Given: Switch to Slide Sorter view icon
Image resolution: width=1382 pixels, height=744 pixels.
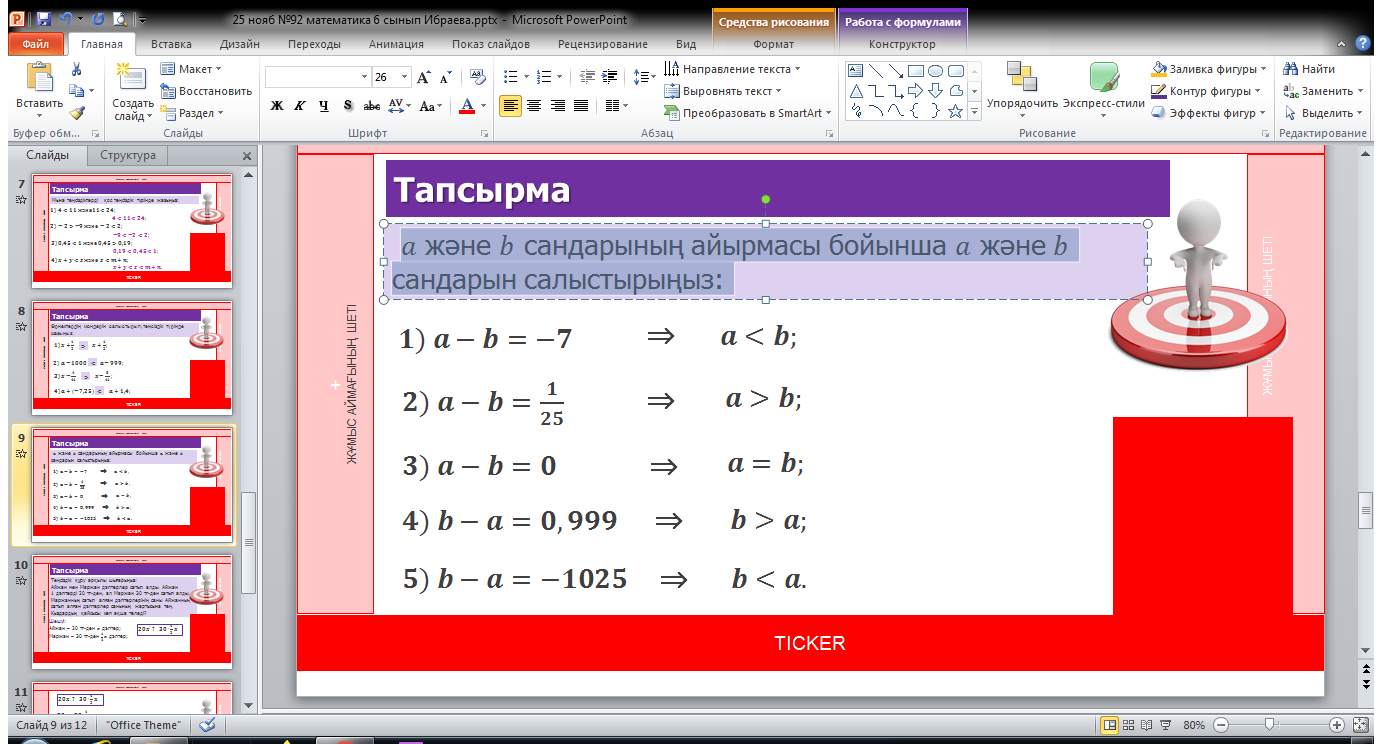Looking at the screenshot, I should 1130,725.
